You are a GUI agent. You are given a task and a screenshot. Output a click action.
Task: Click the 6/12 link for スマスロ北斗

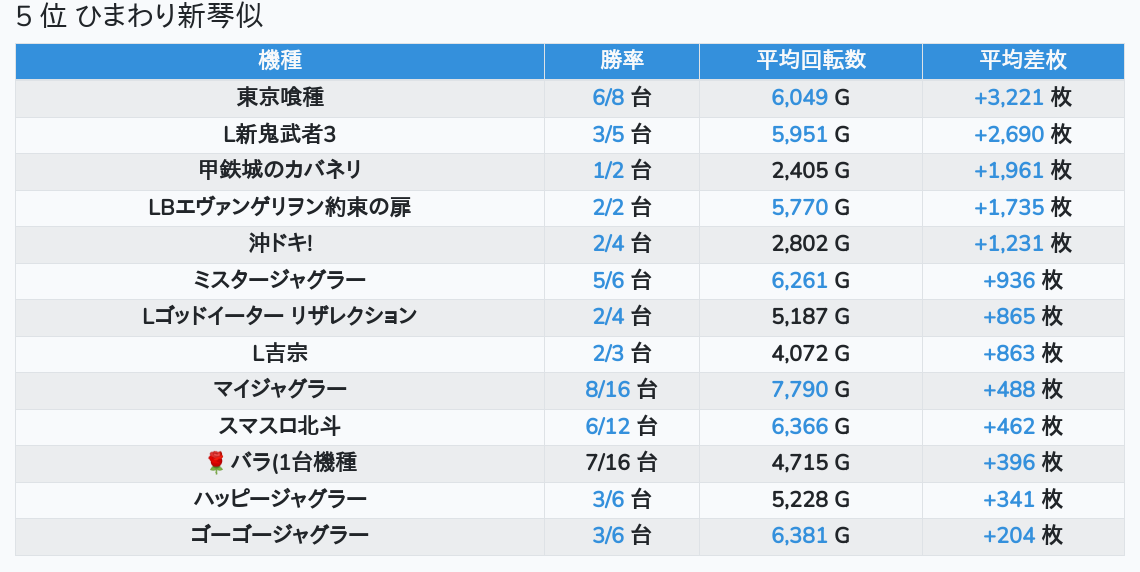[608, 426]
